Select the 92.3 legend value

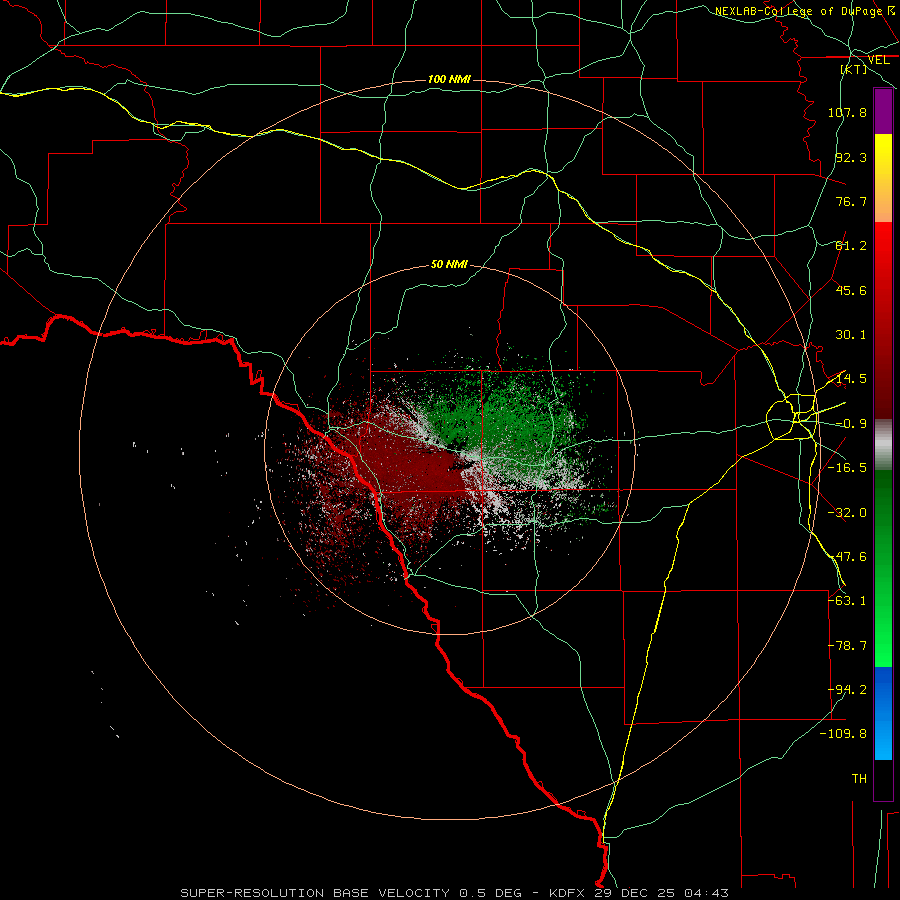point(851,157)
